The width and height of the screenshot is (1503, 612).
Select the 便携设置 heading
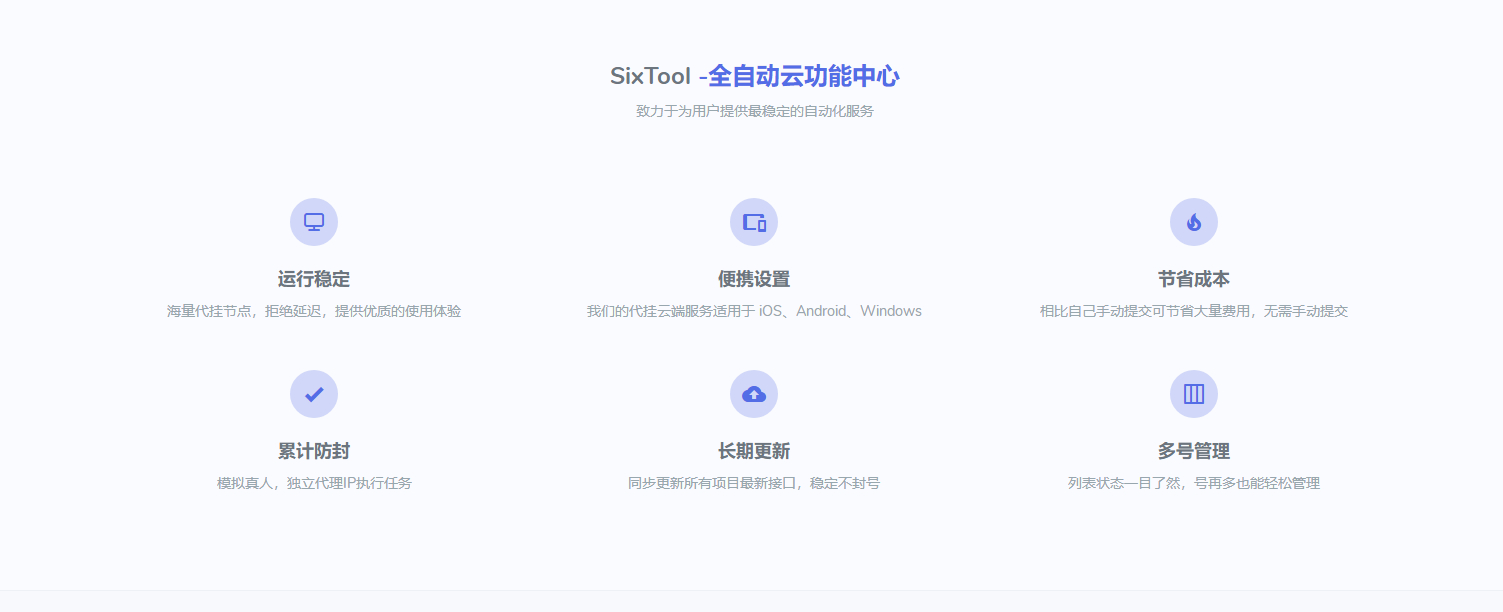(x=754, y=279)
